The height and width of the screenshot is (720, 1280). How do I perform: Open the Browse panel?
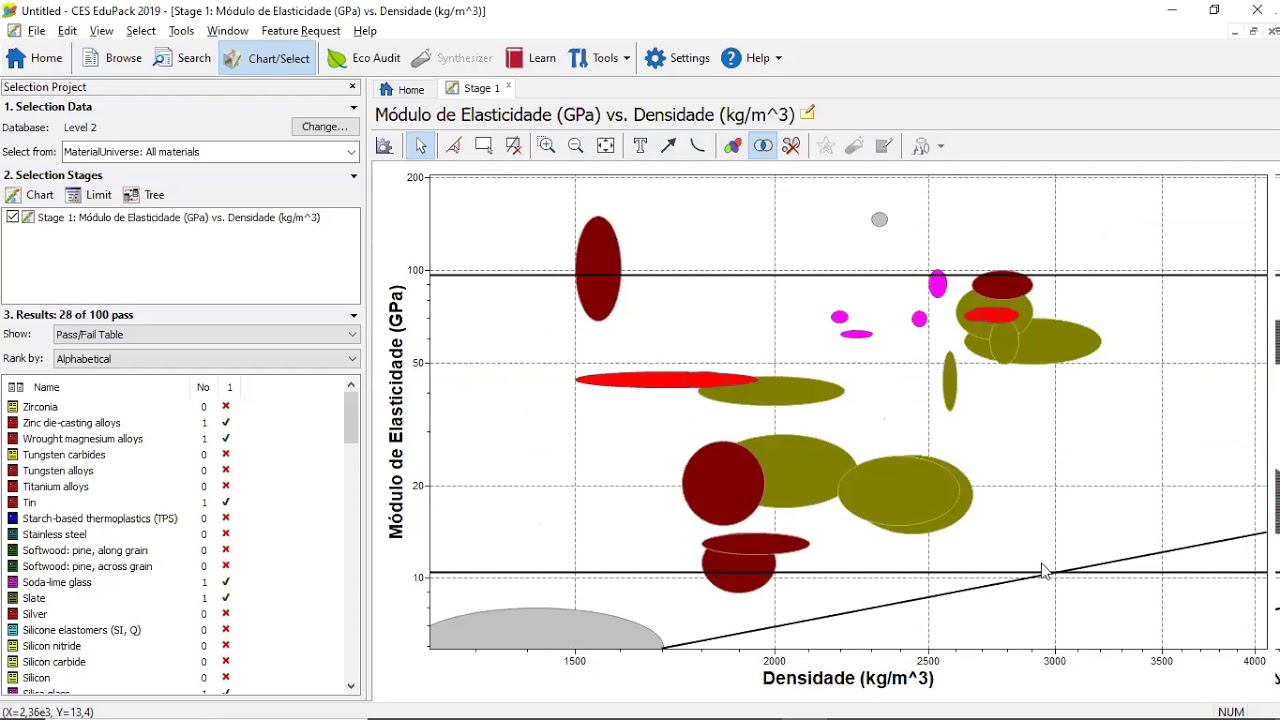[112, 58]
